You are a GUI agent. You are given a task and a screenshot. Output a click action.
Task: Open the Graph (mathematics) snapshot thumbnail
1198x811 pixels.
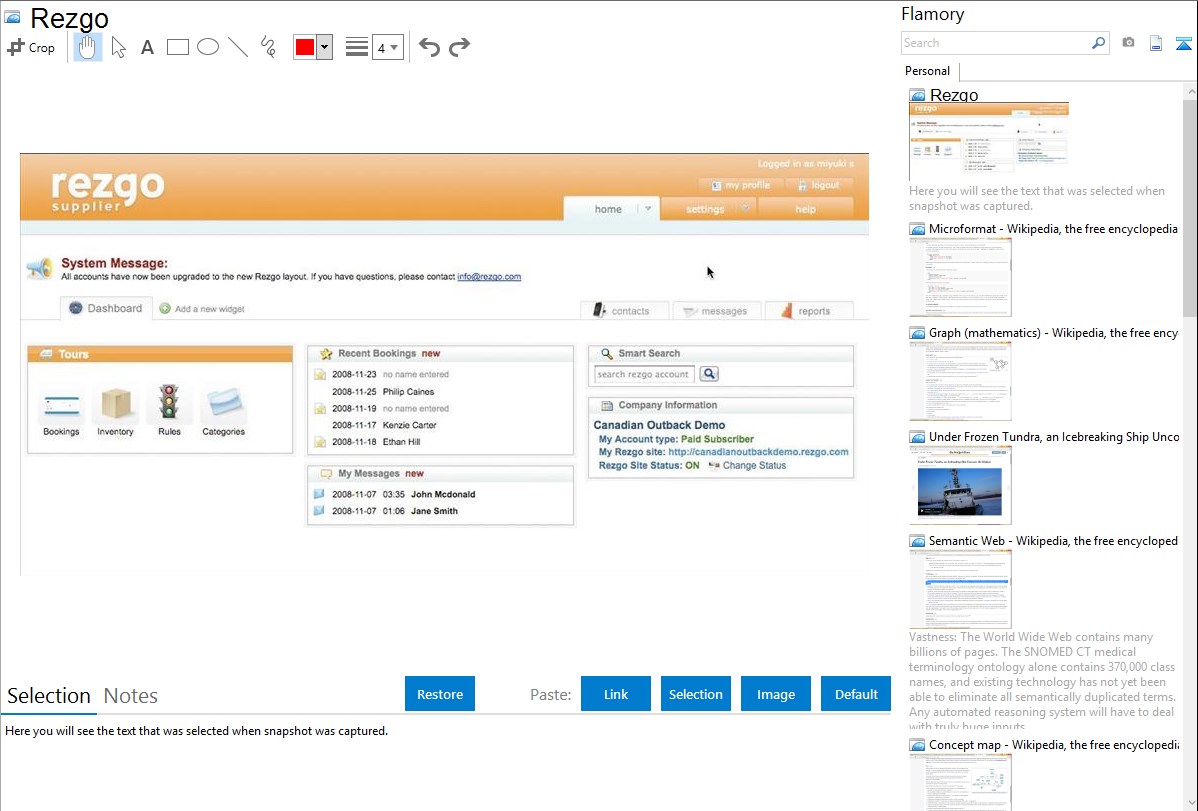(x=960, y=381)
